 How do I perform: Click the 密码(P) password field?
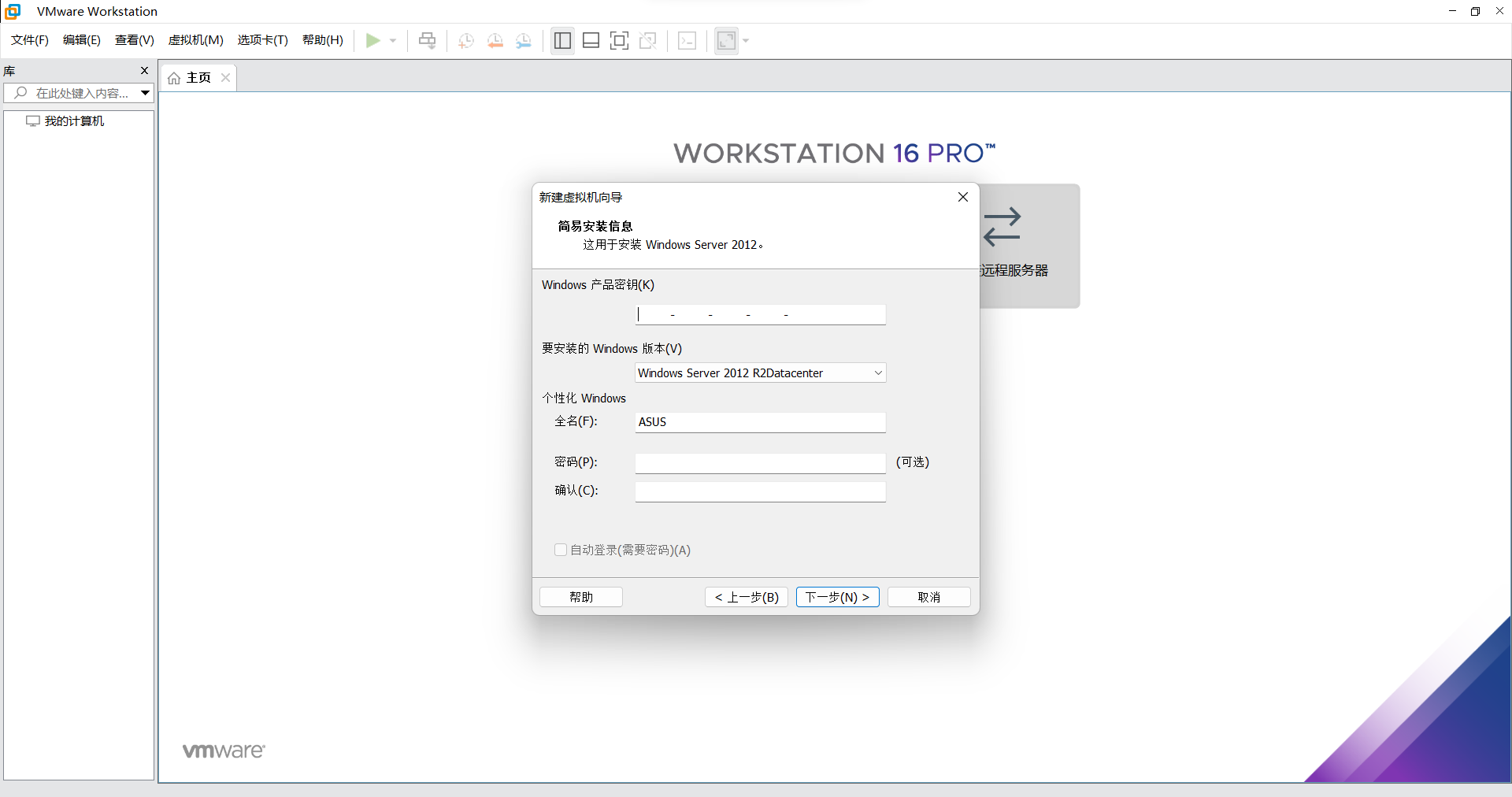tap(760, 463)
